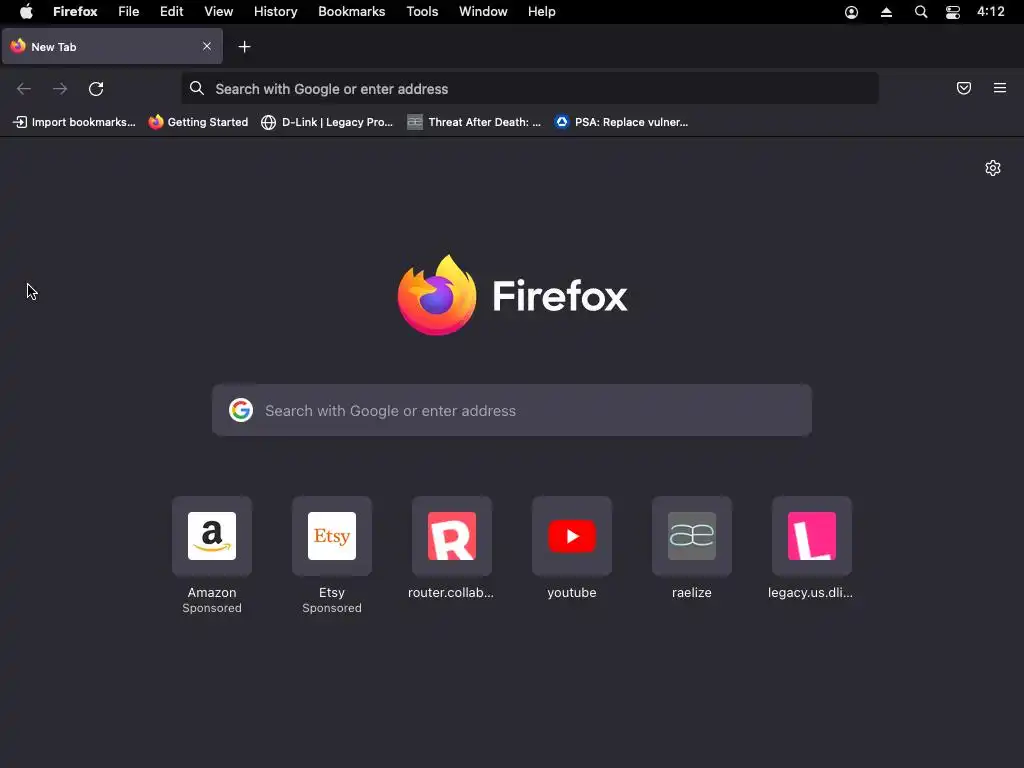Open the Firefox app menu

click(75, 12)
